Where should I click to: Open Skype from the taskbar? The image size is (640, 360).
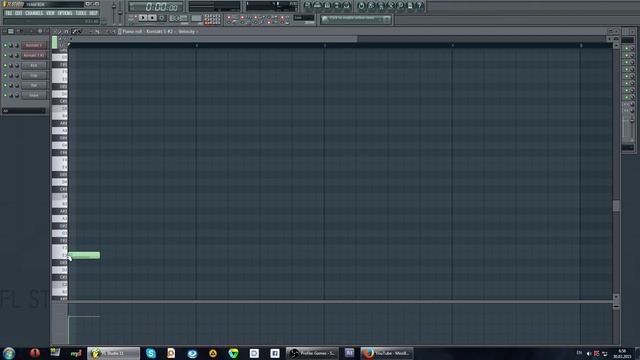151,353
